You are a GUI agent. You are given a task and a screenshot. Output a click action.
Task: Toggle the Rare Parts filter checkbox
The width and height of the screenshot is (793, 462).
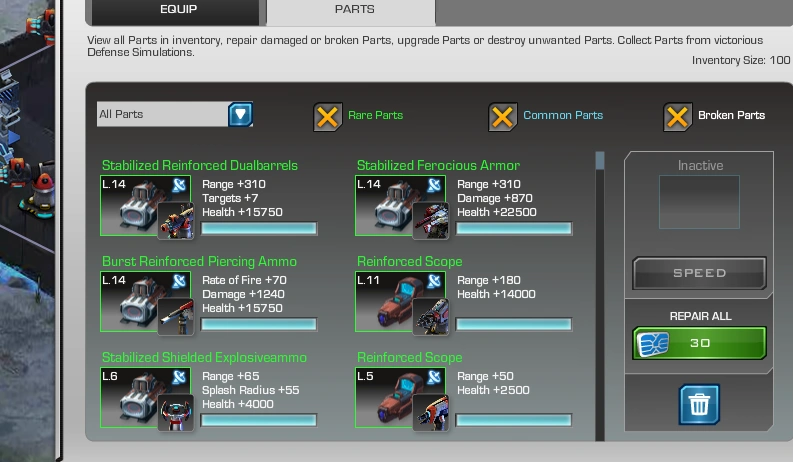327,117
